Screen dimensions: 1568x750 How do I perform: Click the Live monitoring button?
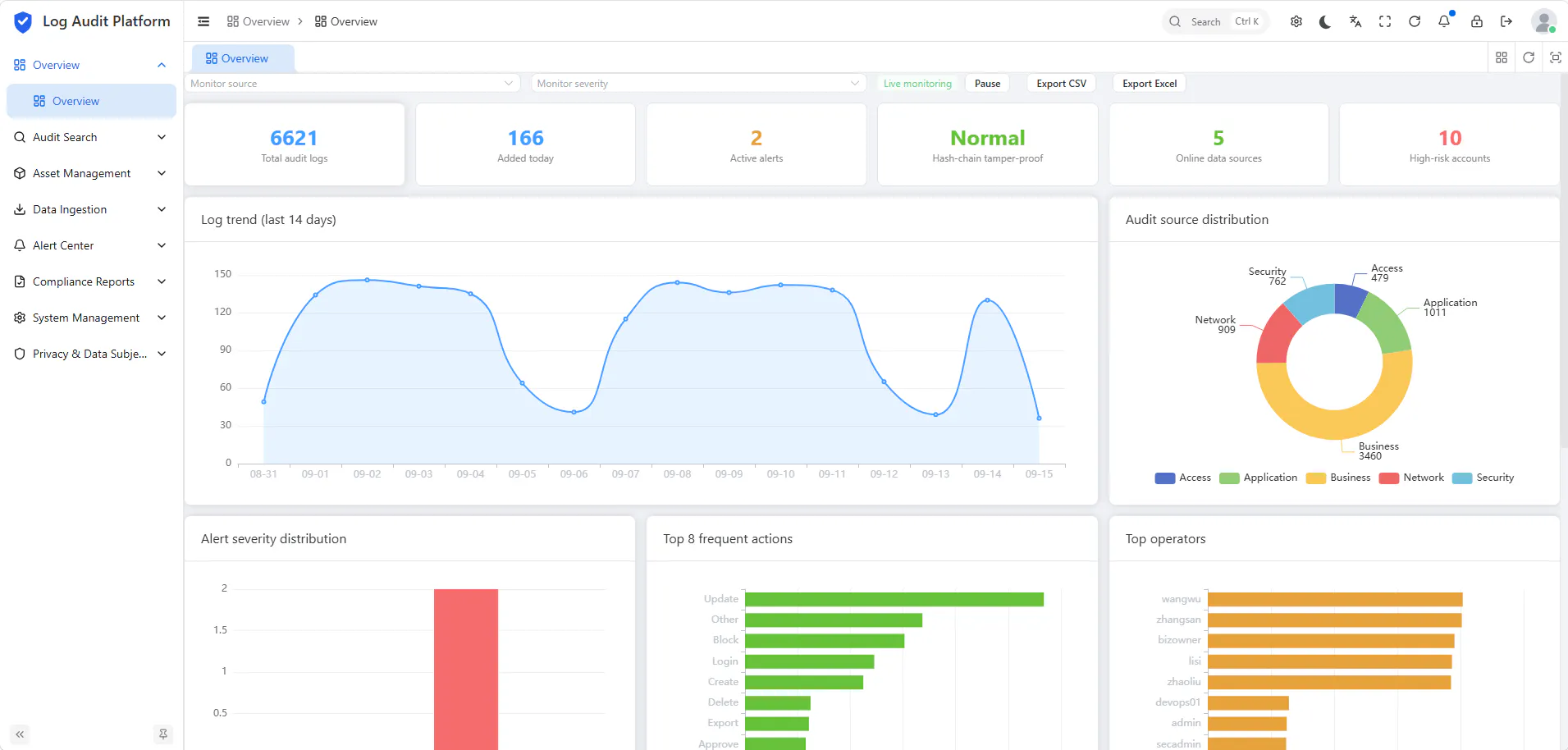(917, 84)
